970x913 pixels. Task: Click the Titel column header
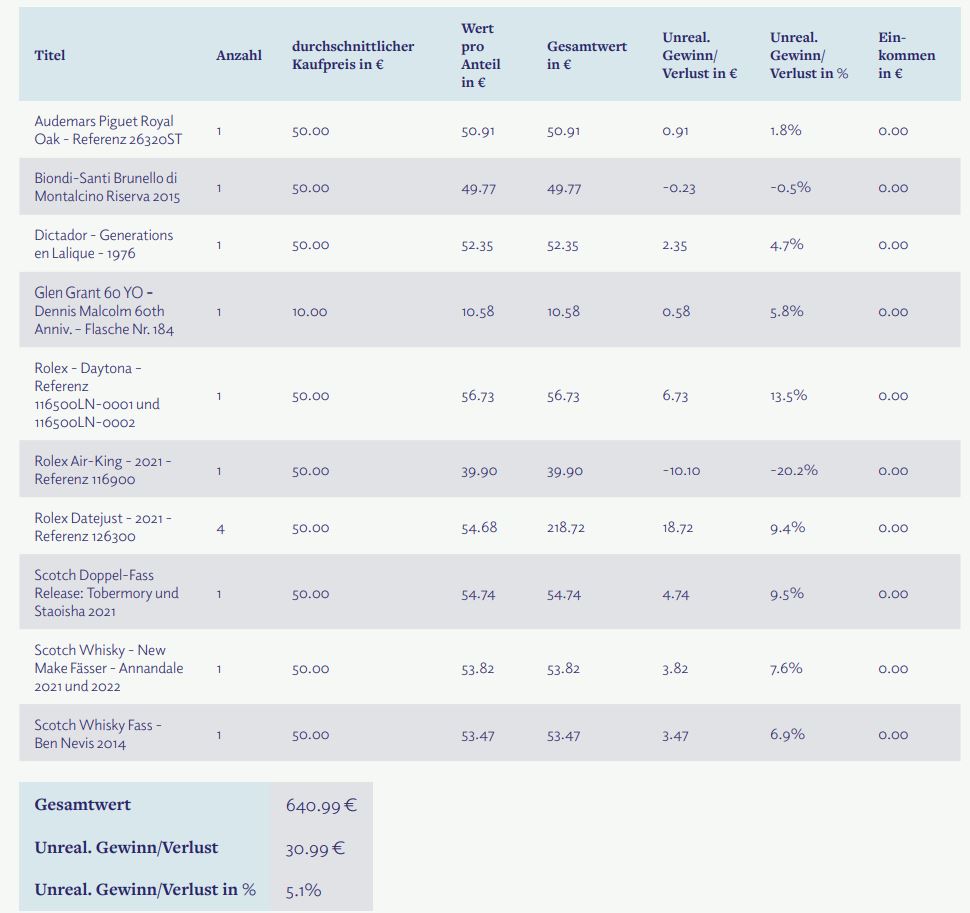49,55
